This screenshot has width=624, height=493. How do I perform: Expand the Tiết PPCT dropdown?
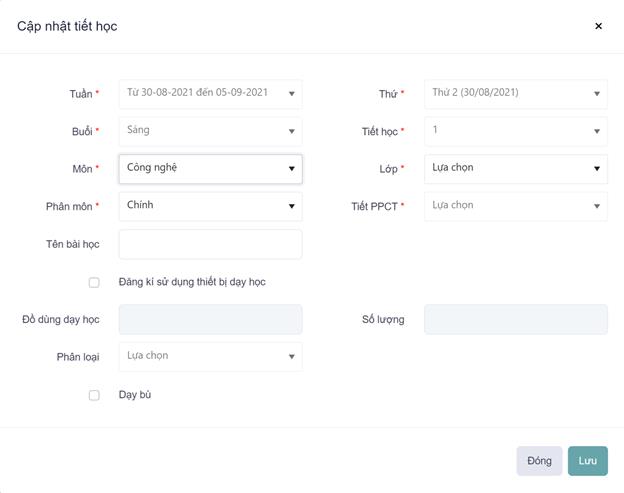coord(515,206)
